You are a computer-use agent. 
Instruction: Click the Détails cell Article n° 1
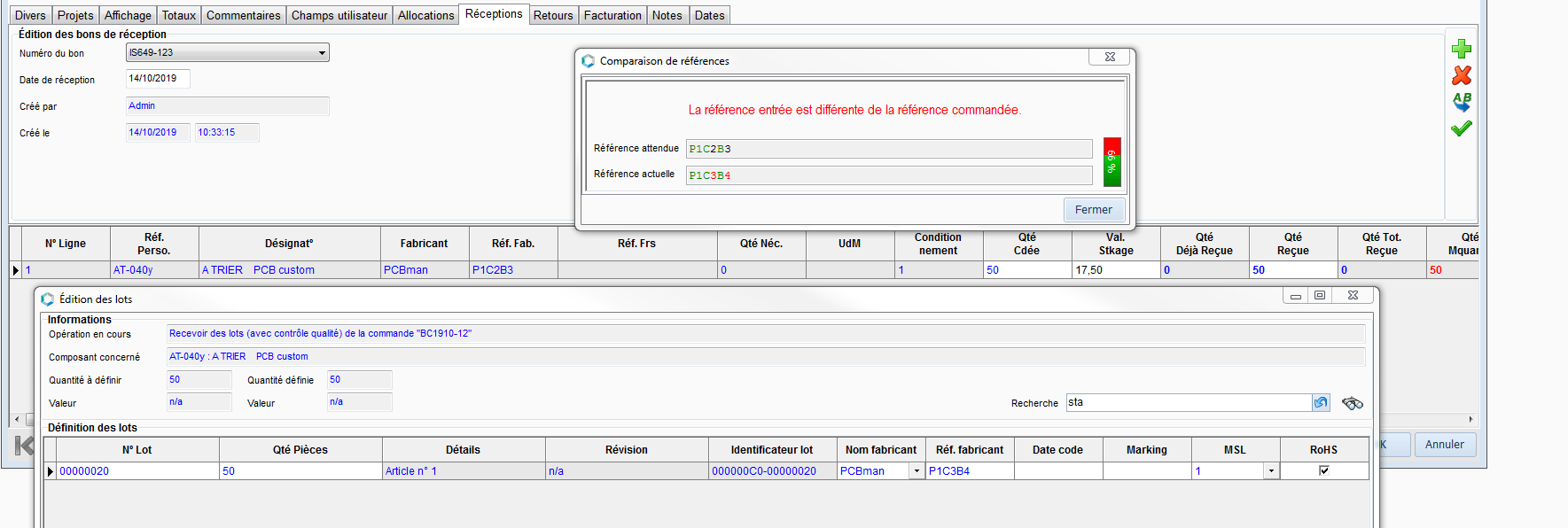464,471
